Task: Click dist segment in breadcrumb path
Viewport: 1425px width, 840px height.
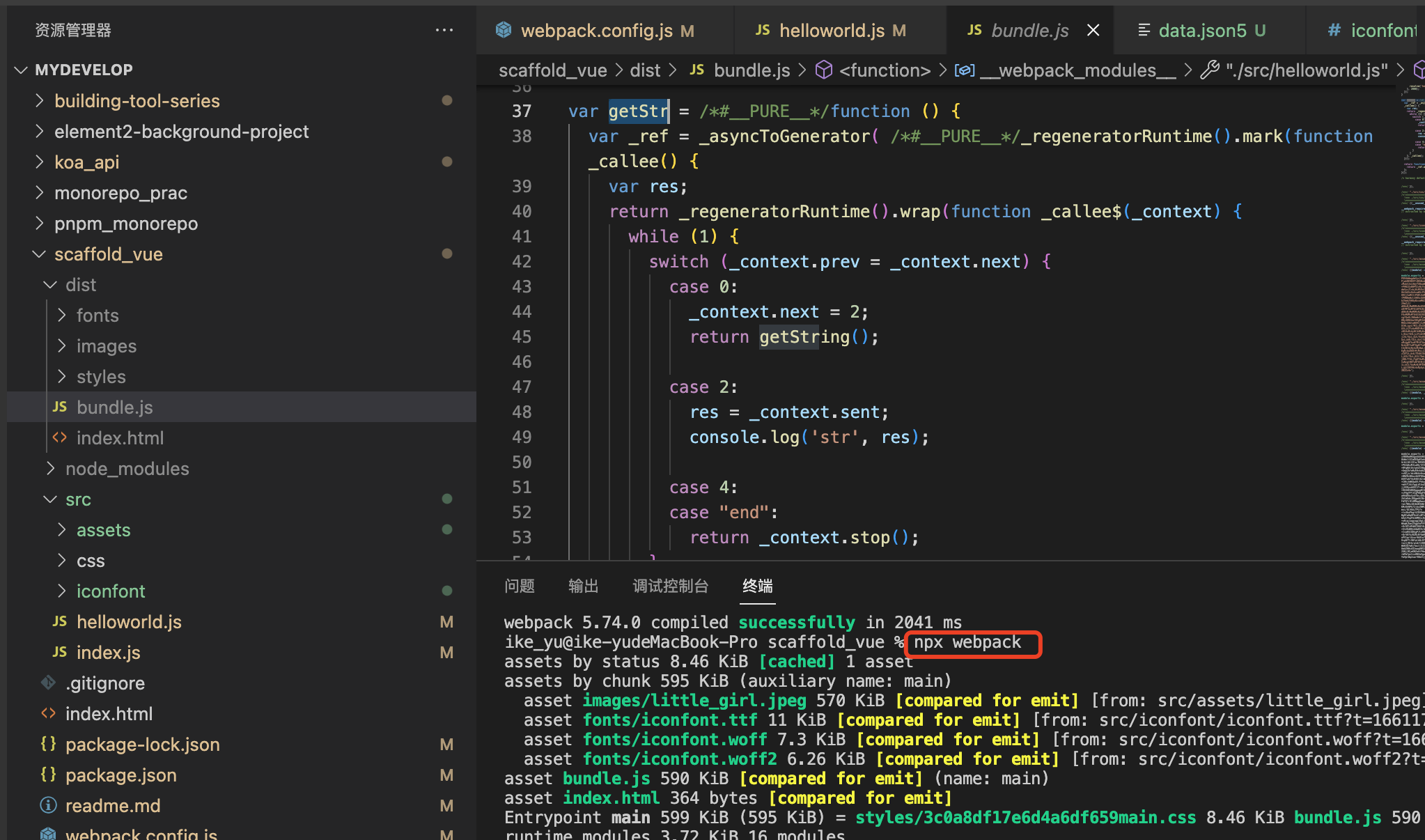Action: tap(645, 70)
